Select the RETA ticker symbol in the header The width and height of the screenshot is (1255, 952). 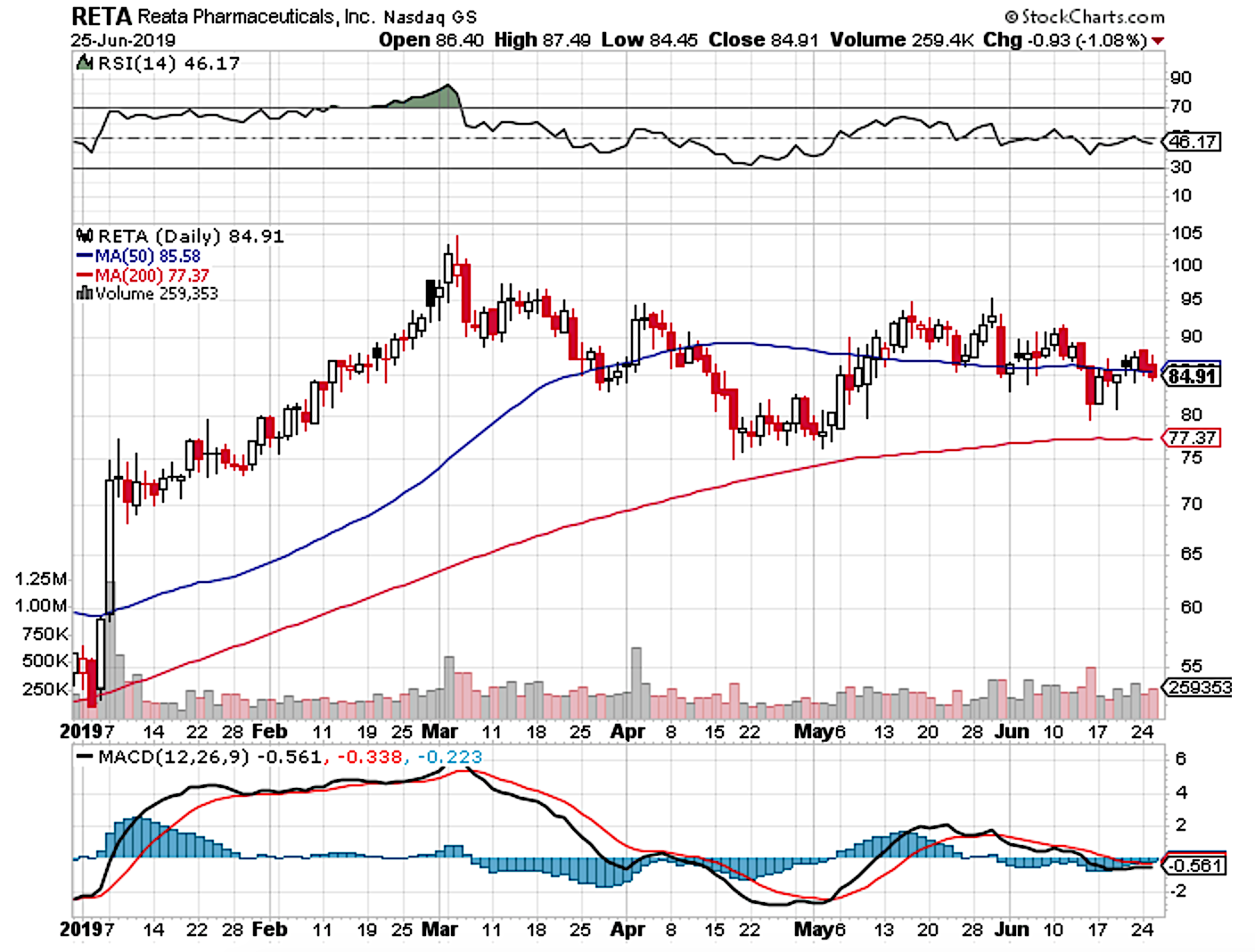click(x=102, y=16)
